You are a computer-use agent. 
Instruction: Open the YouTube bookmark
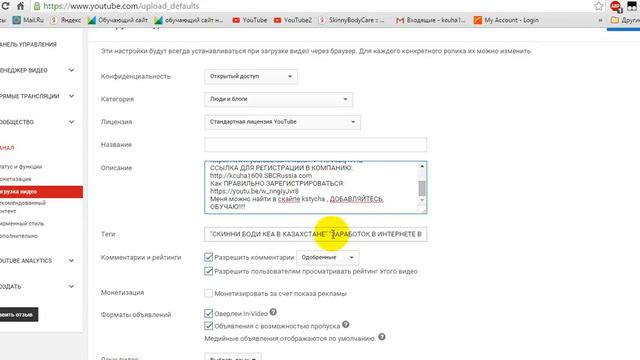coord(249,20)
